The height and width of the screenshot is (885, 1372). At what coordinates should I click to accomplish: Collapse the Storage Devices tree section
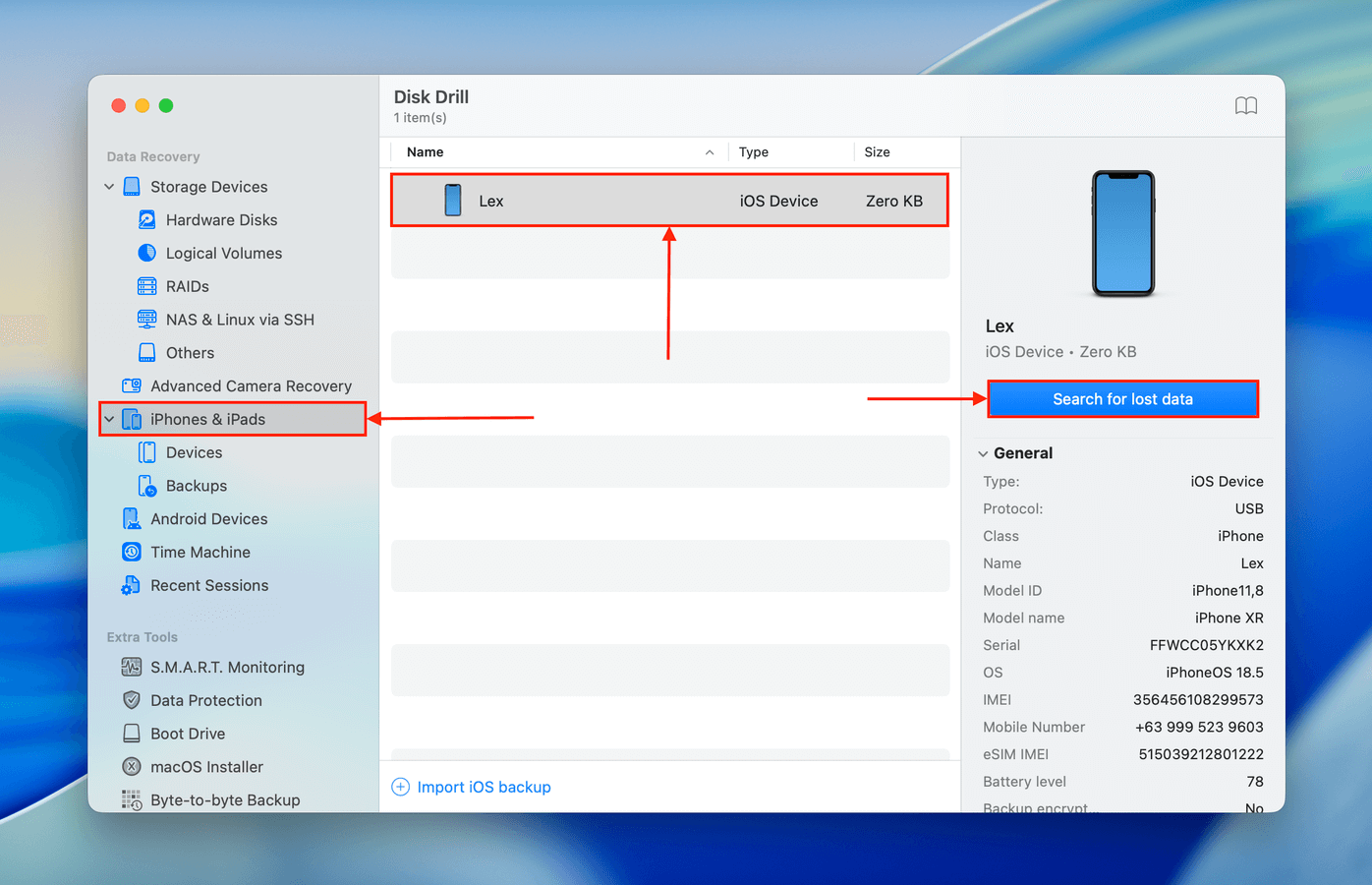click(109, 187)
